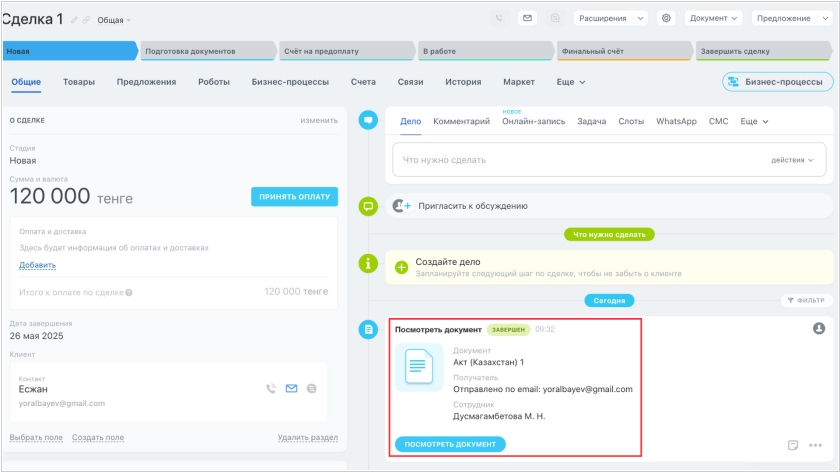The image size is (840, 472).
Task: Expand the Еще menu in activity tabs
Action: click(754, 122)
